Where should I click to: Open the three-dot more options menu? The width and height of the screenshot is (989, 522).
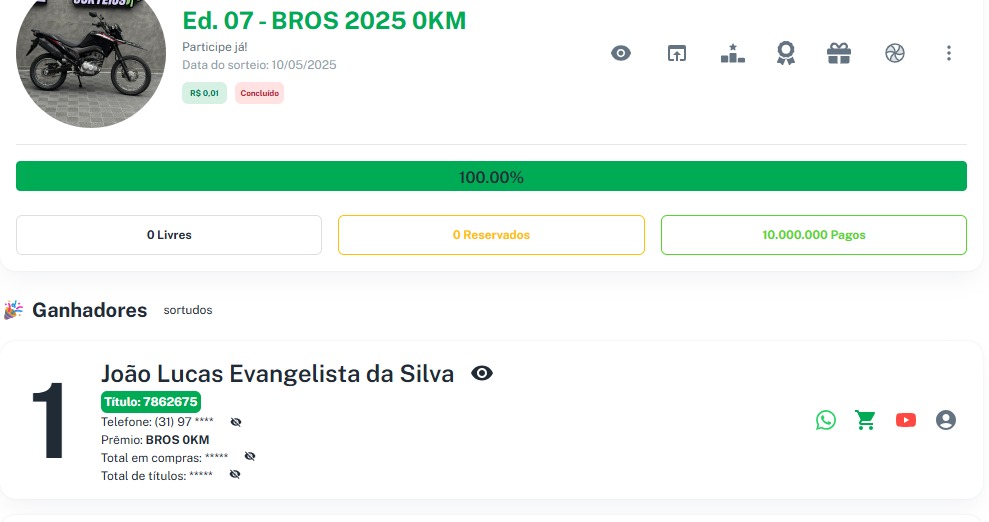click(949, 54)
